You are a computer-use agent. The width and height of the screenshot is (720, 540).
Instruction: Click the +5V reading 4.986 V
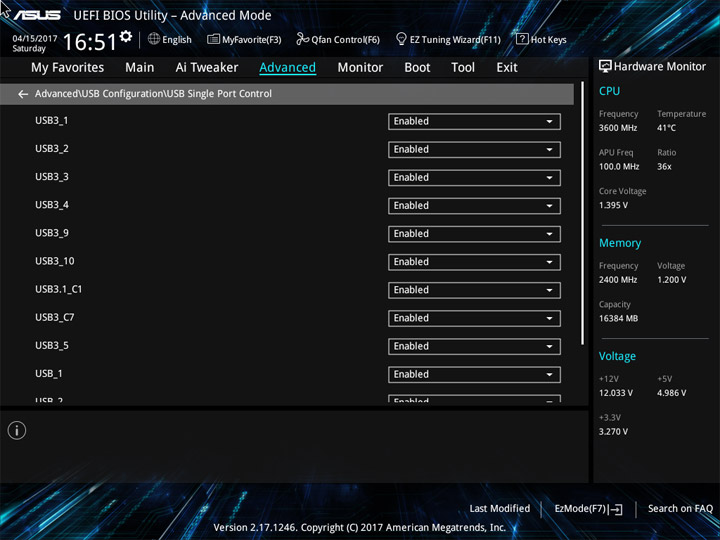[x=671, y=393]
